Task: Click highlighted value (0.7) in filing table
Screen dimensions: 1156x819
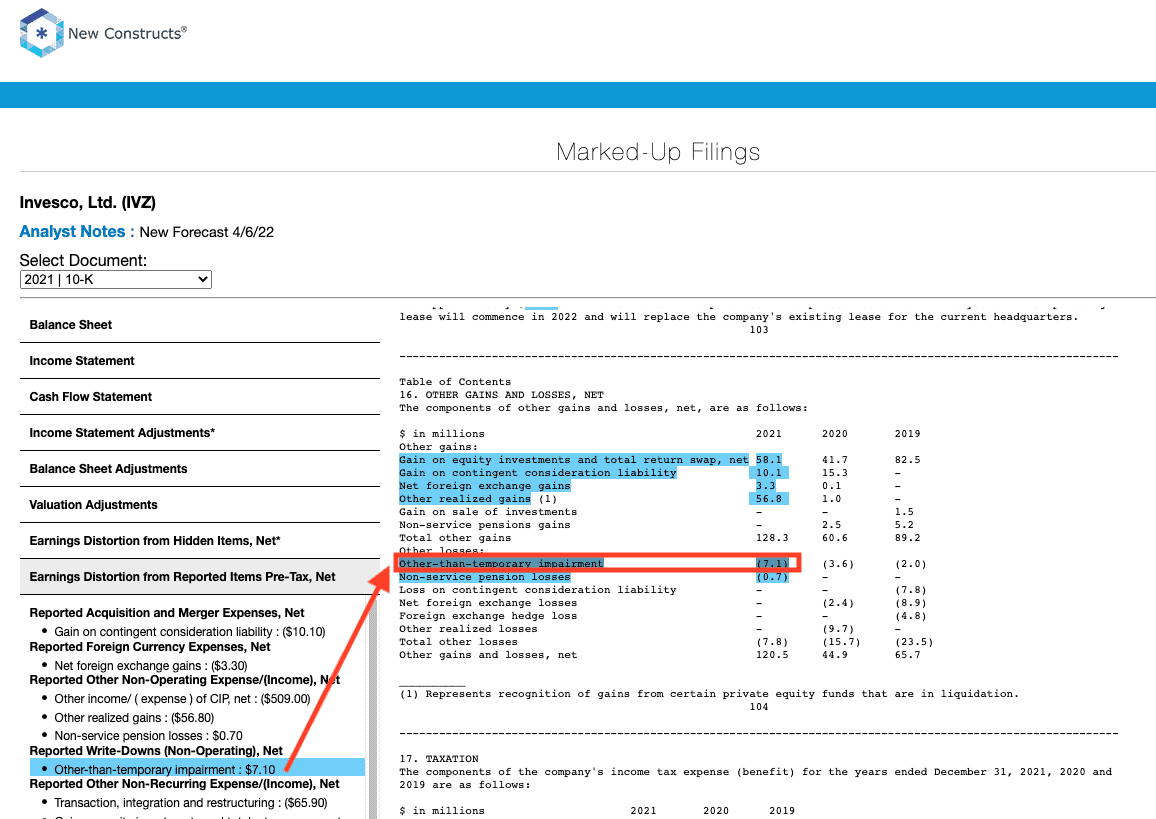Action: 772,577
